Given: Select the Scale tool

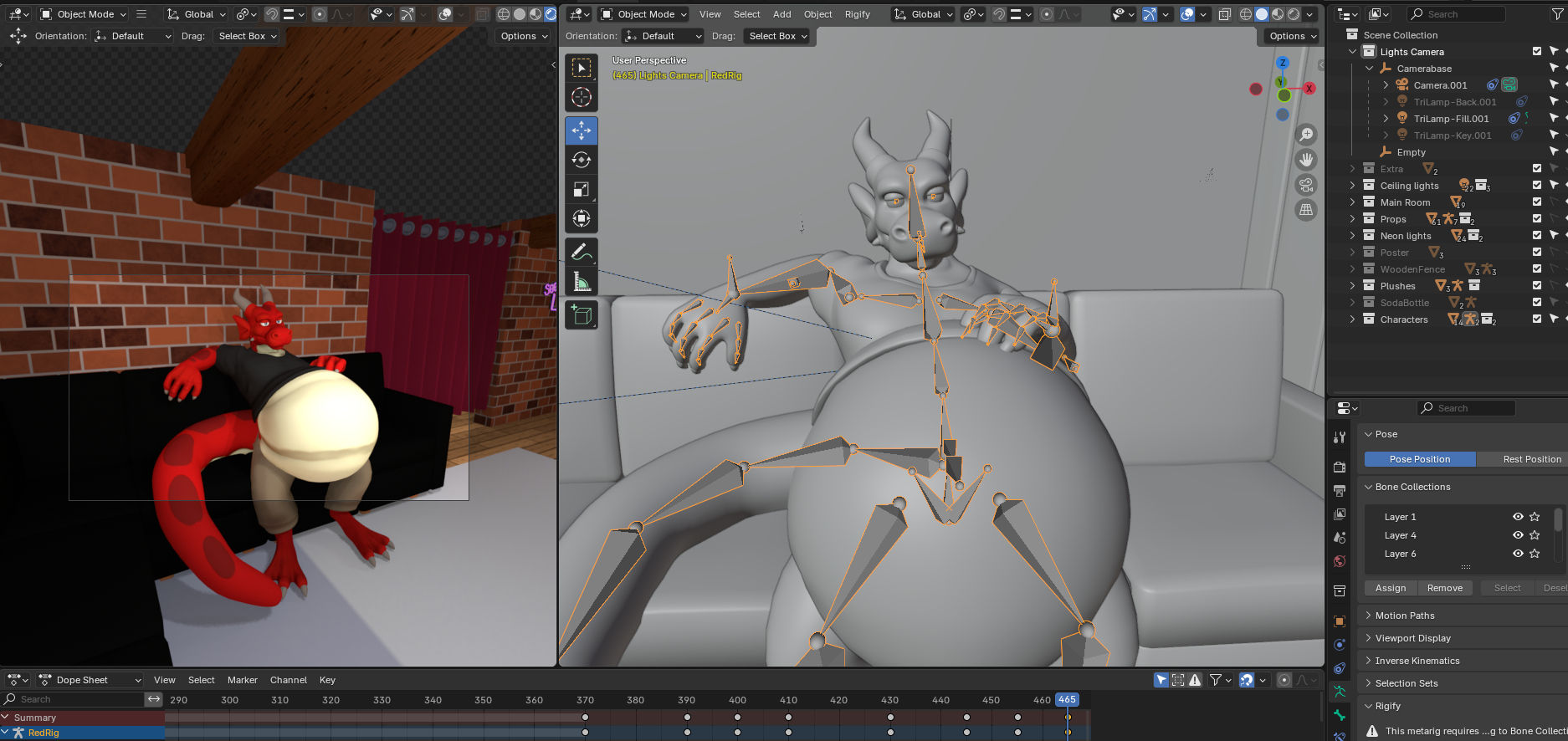Looking at the screenshot, I should pyautogui.click(x=582, y=189).
